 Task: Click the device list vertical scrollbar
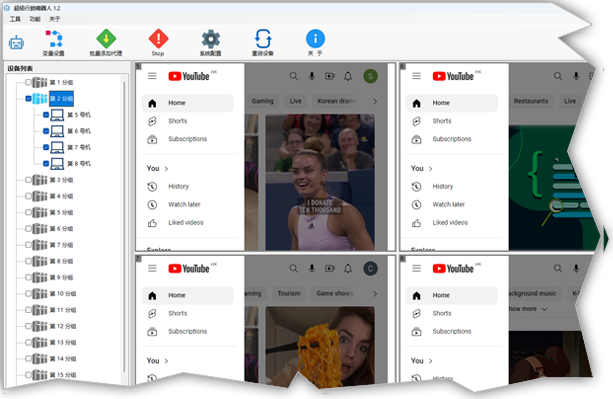tap(124, 227)
